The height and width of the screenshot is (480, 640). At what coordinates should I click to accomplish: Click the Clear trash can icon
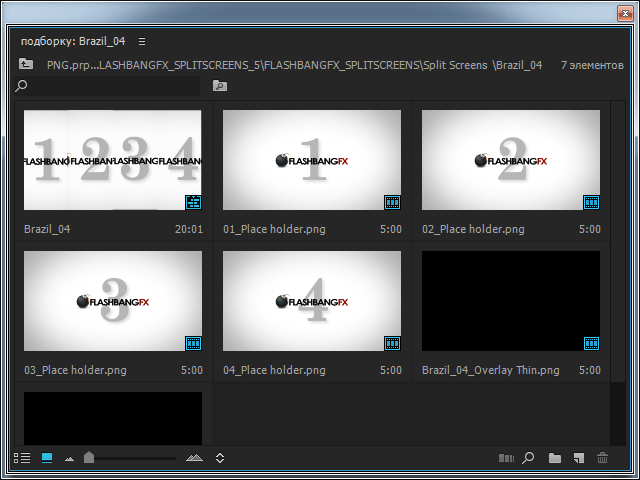[x=602, y=458]
